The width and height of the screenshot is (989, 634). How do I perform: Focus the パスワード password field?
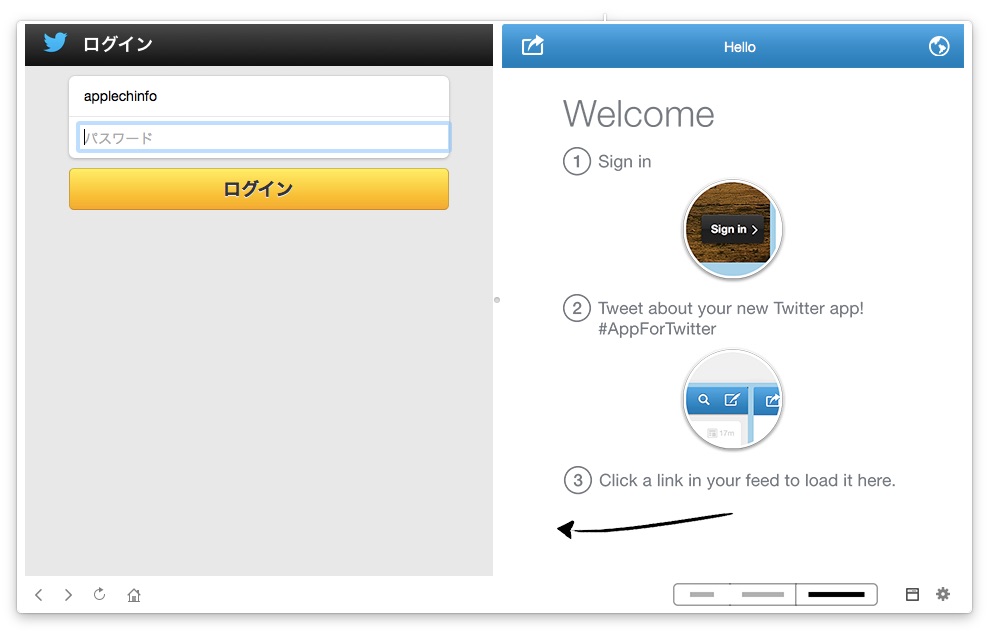click(263, 138)
